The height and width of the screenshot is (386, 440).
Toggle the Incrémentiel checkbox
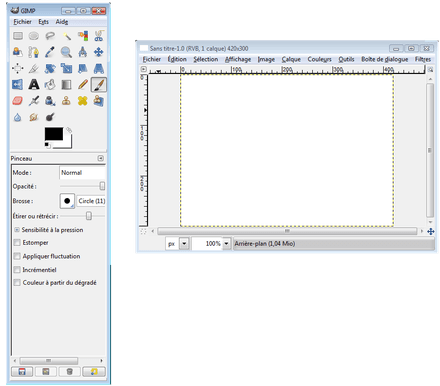pos(17,270)
